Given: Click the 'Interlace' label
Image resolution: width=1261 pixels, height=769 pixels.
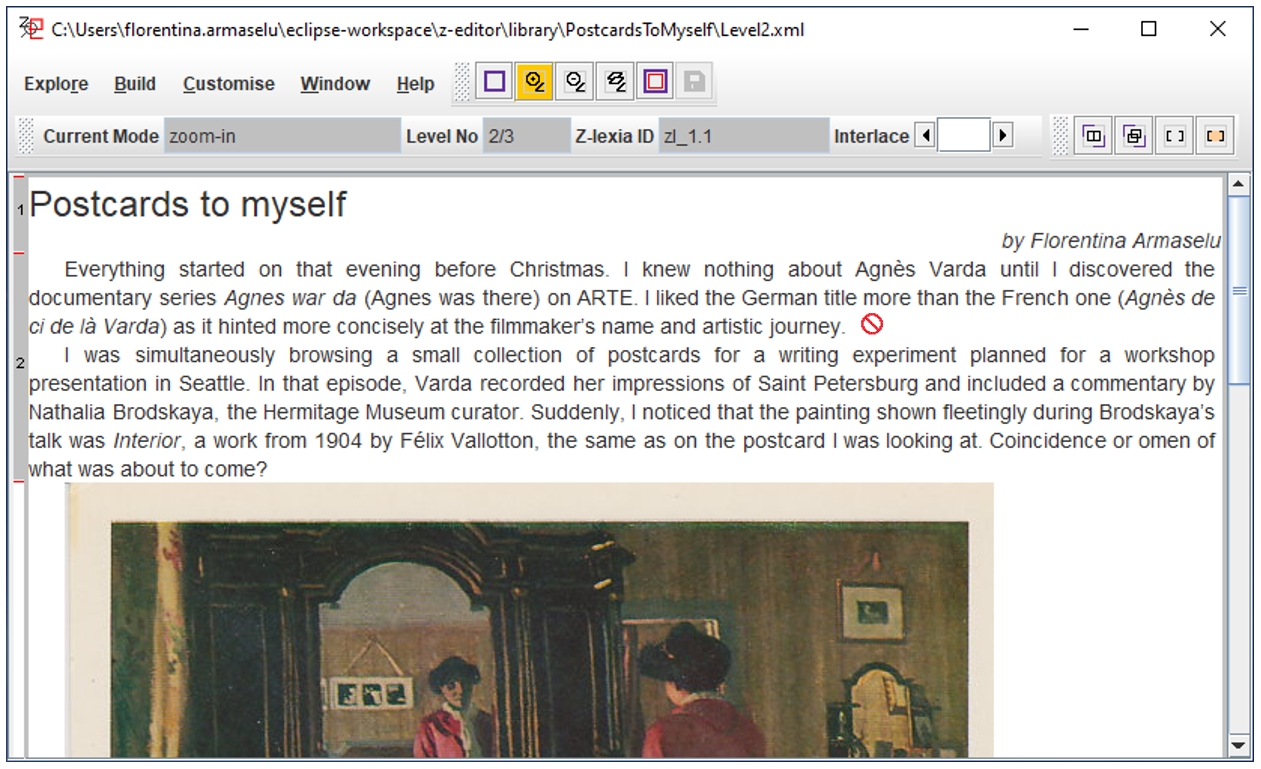Looking at the screenshot, I should (872, 136).
